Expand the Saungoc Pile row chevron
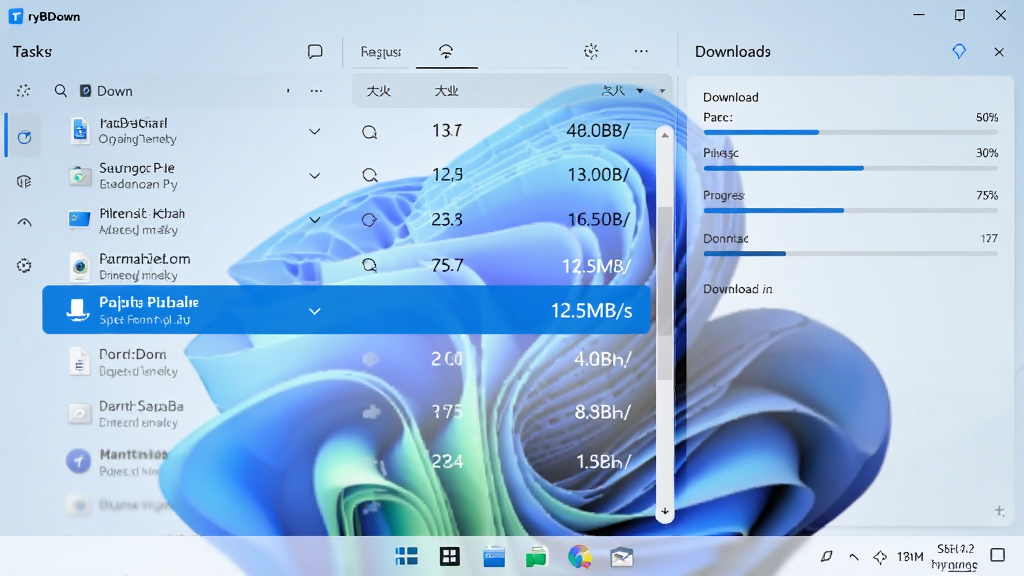Screen dimensions: 1024x576 [315, 176]
